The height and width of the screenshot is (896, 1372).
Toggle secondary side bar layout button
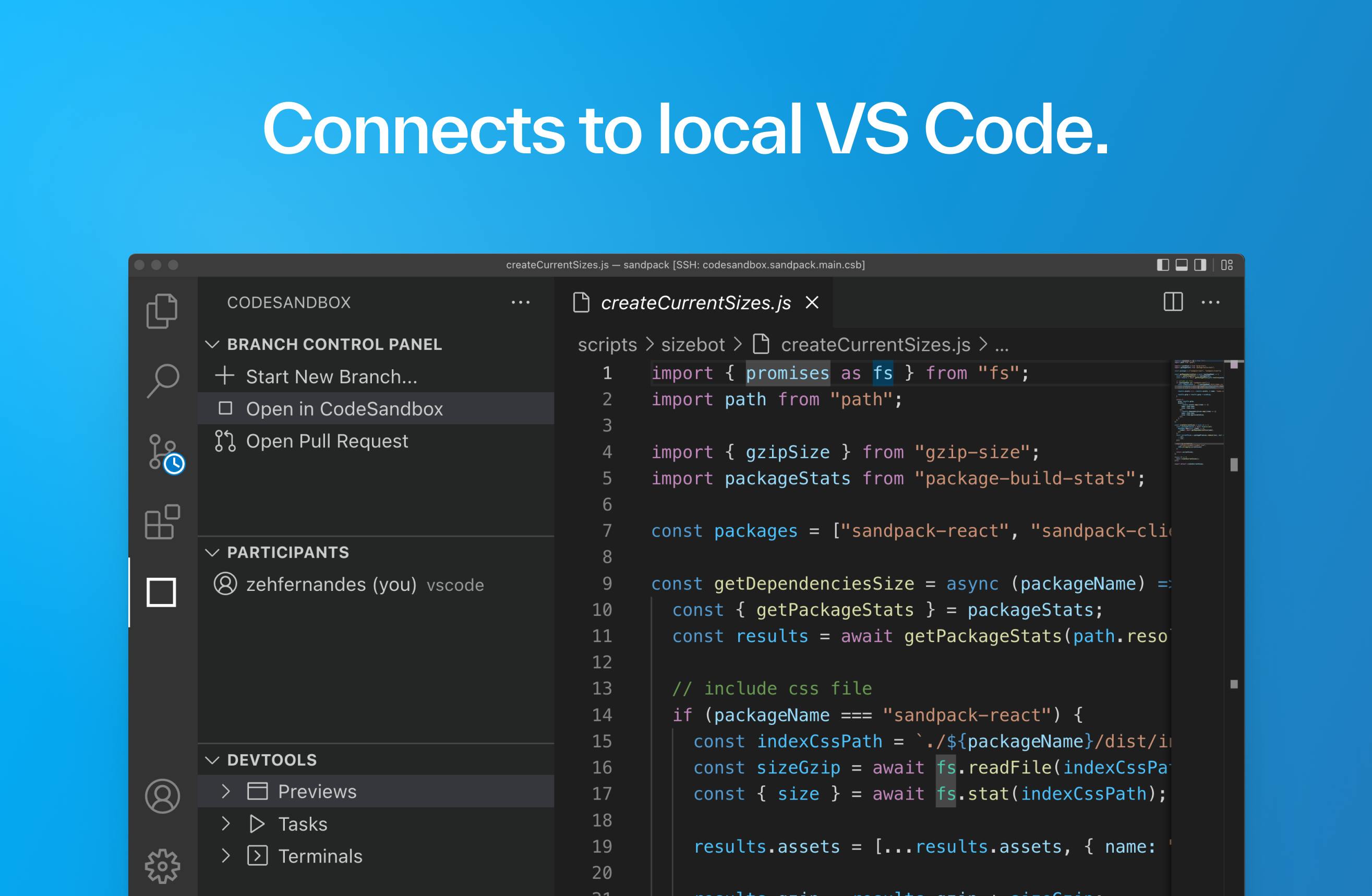[1200, 264]
